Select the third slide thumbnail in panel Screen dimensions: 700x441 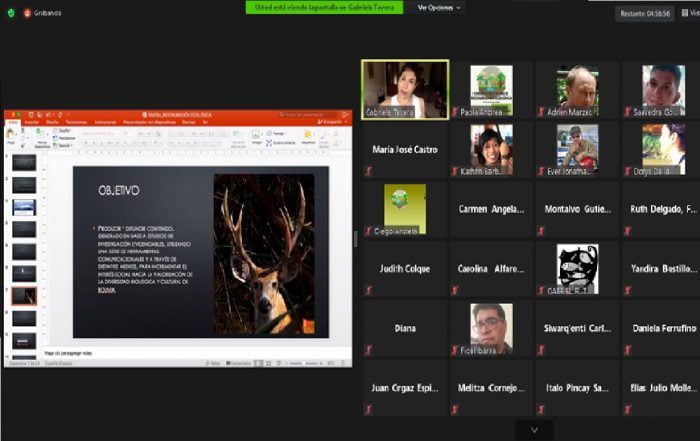coord(24,207)
